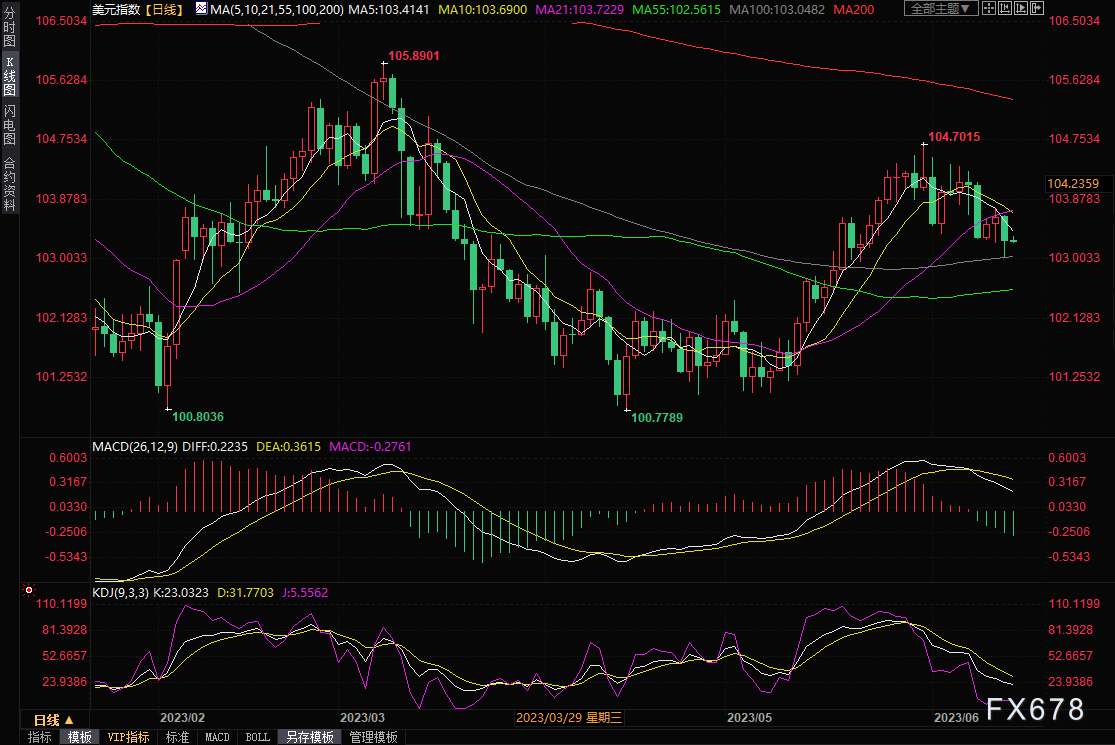
Task: Click the 104.7015 high price marker
Action: point(954,136)
